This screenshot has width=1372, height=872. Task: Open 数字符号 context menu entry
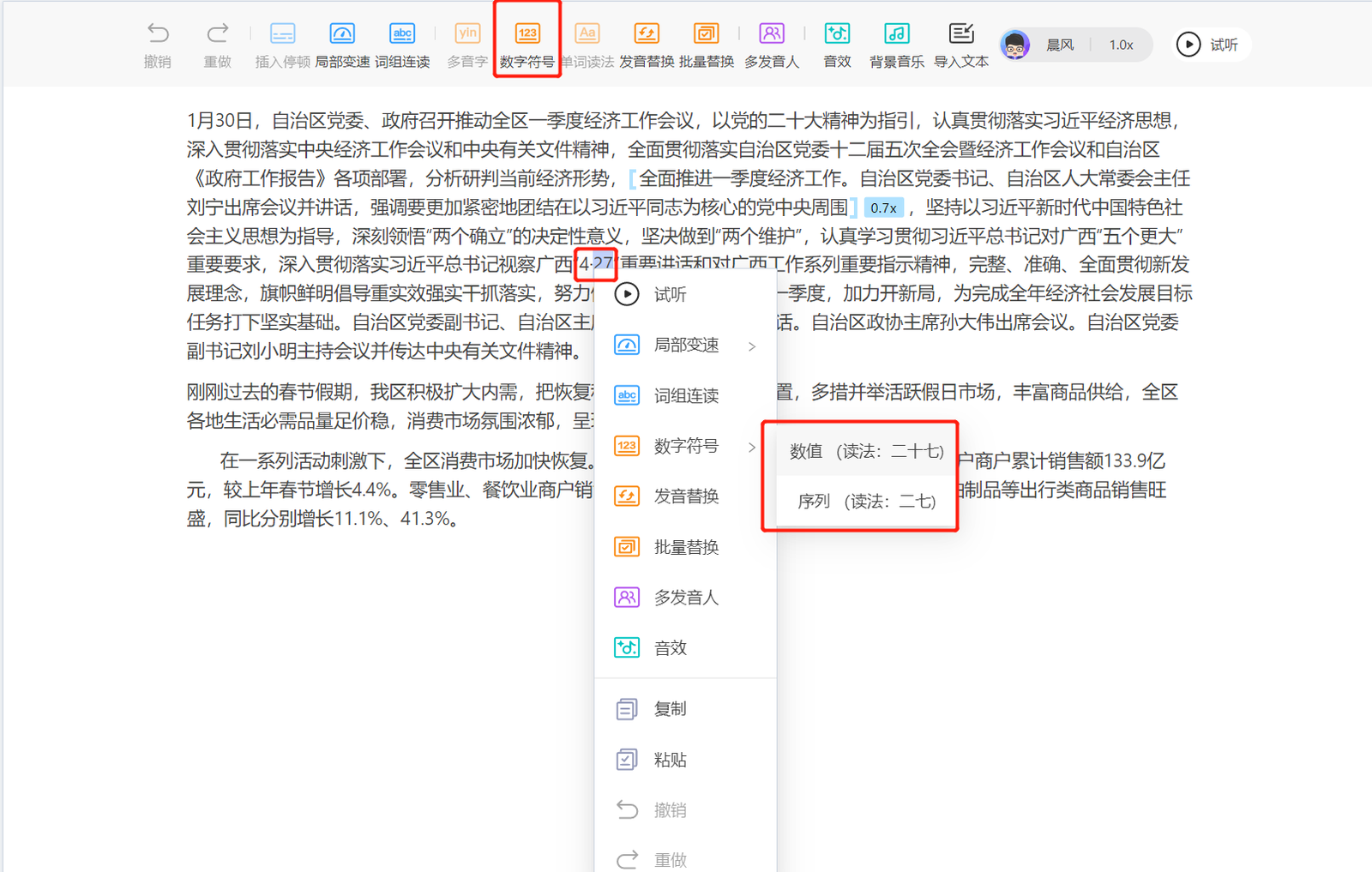point(685,446)
